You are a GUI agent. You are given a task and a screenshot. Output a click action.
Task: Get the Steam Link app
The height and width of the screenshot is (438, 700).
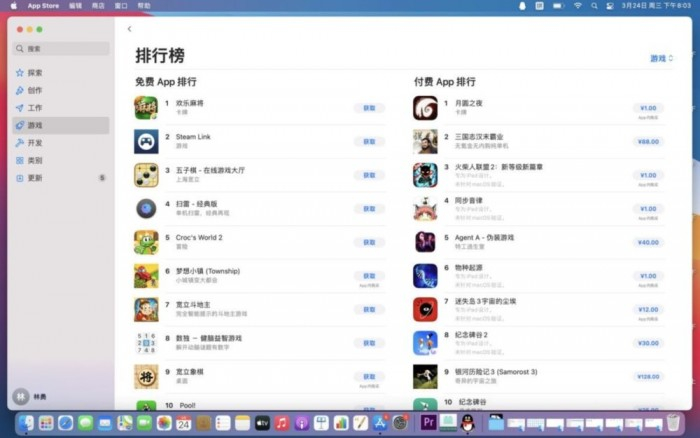pyautogui.click(x=369, y=142)
